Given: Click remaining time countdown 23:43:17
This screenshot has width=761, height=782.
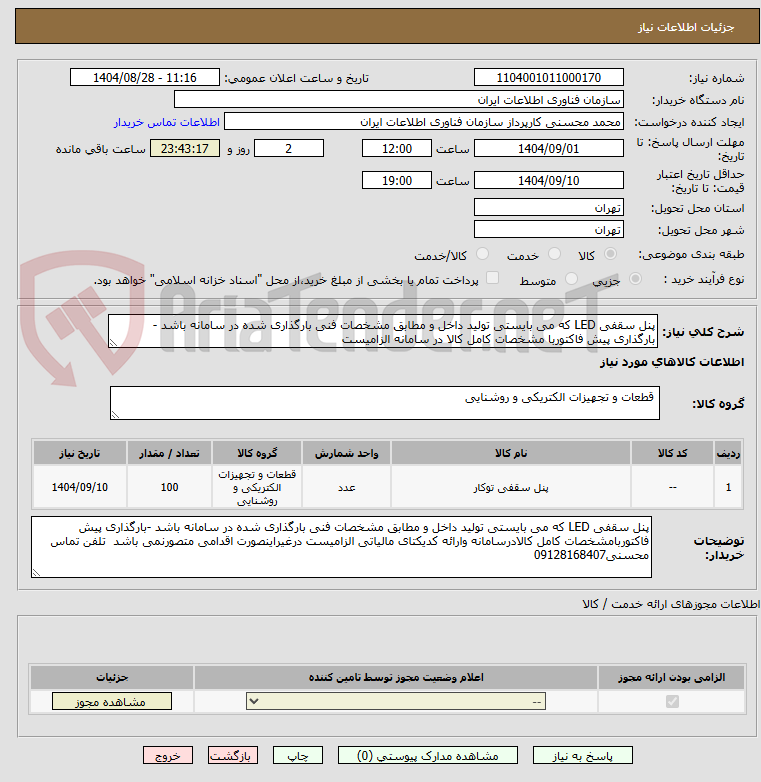Looking at the screenshot, I should point(185,149).
